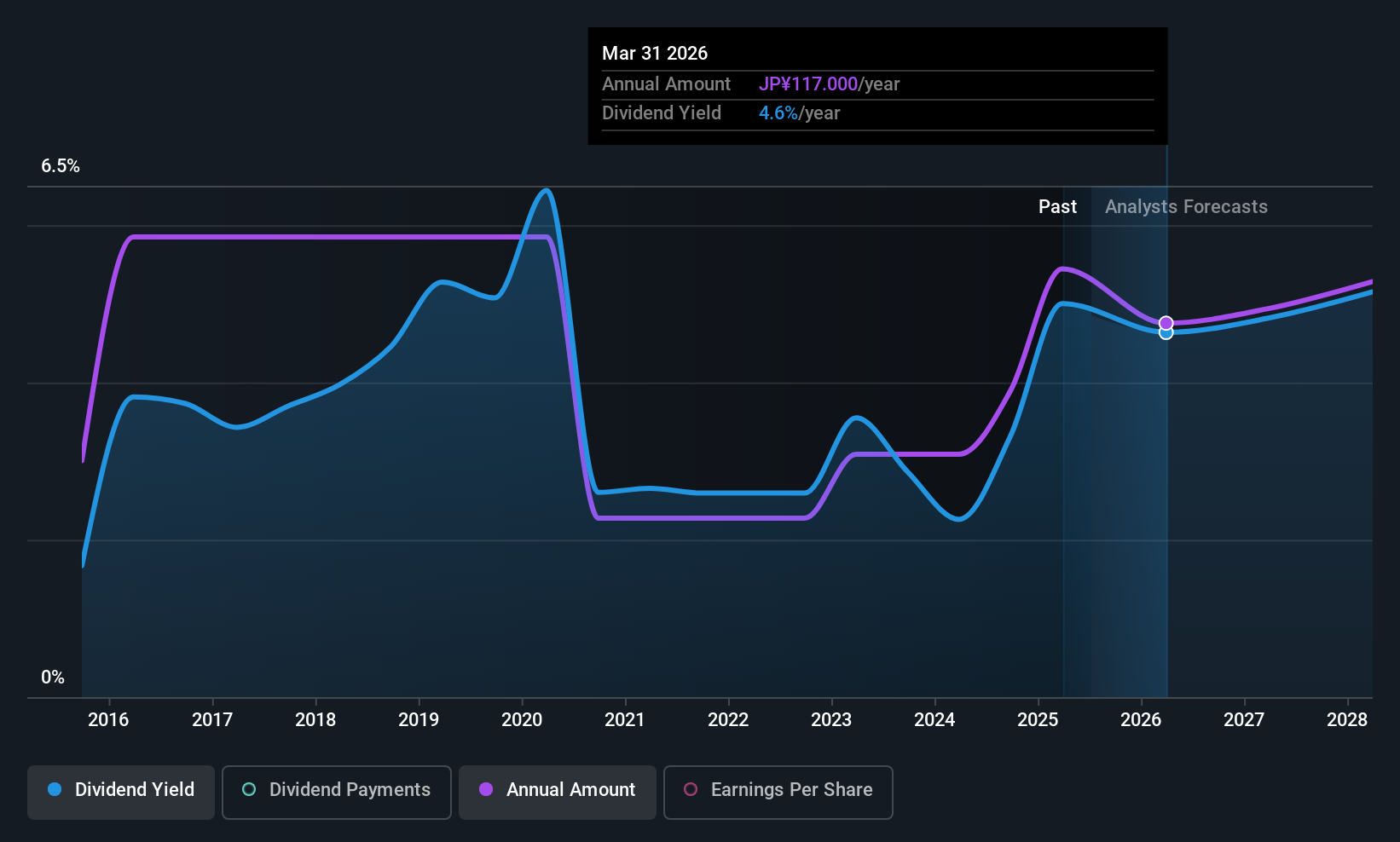
Task: Click the 4.6%/year tooltip value
Action: (x=800, y=113)
